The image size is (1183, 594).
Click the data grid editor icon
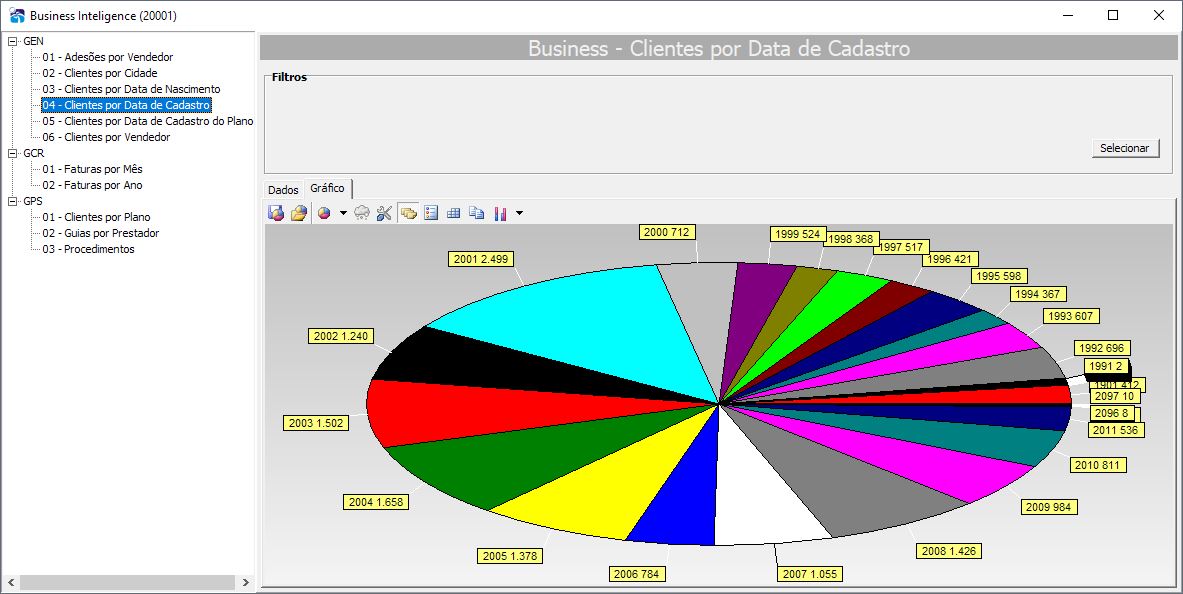click(453, 213)
